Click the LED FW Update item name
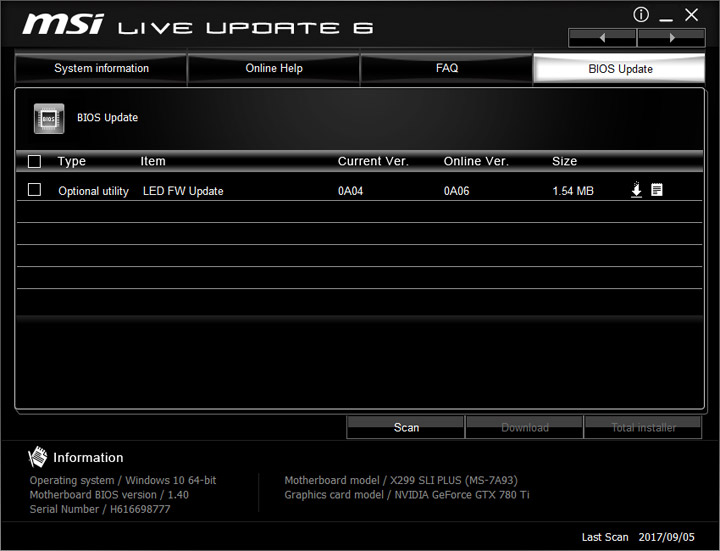The height and width of the screenshot is (551, 720). point(183,191)
